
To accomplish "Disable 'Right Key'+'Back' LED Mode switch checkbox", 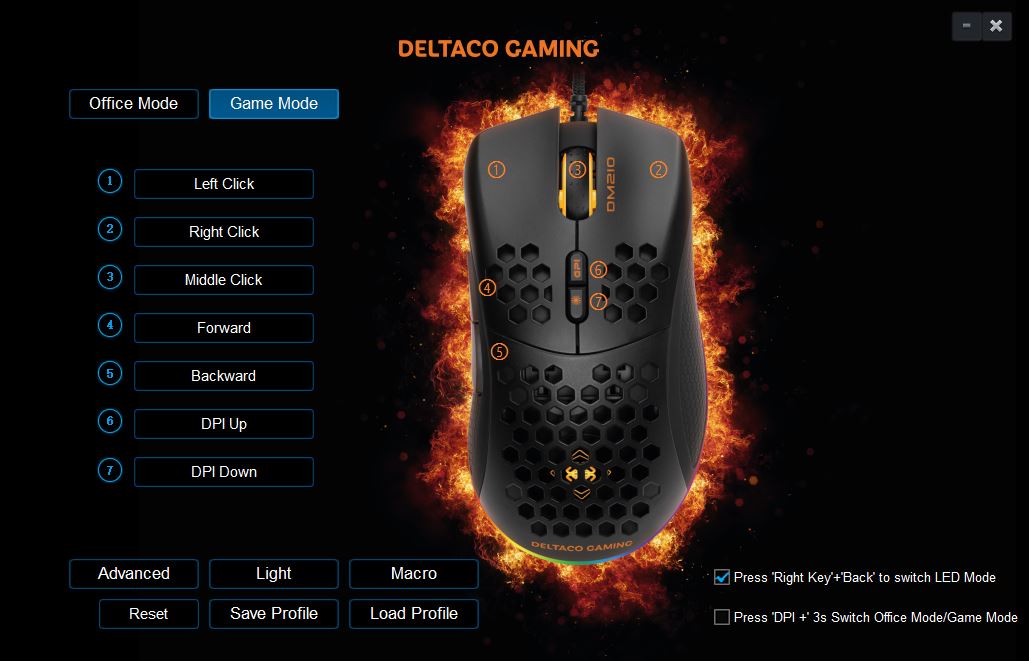I will 722,578.
